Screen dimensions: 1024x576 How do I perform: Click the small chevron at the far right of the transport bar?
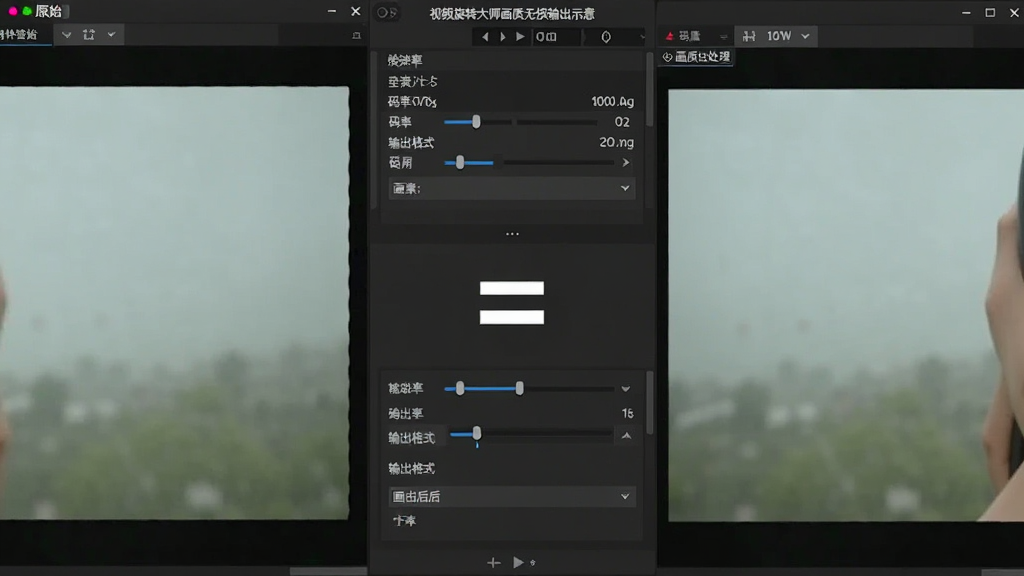(x=642, y=37)
